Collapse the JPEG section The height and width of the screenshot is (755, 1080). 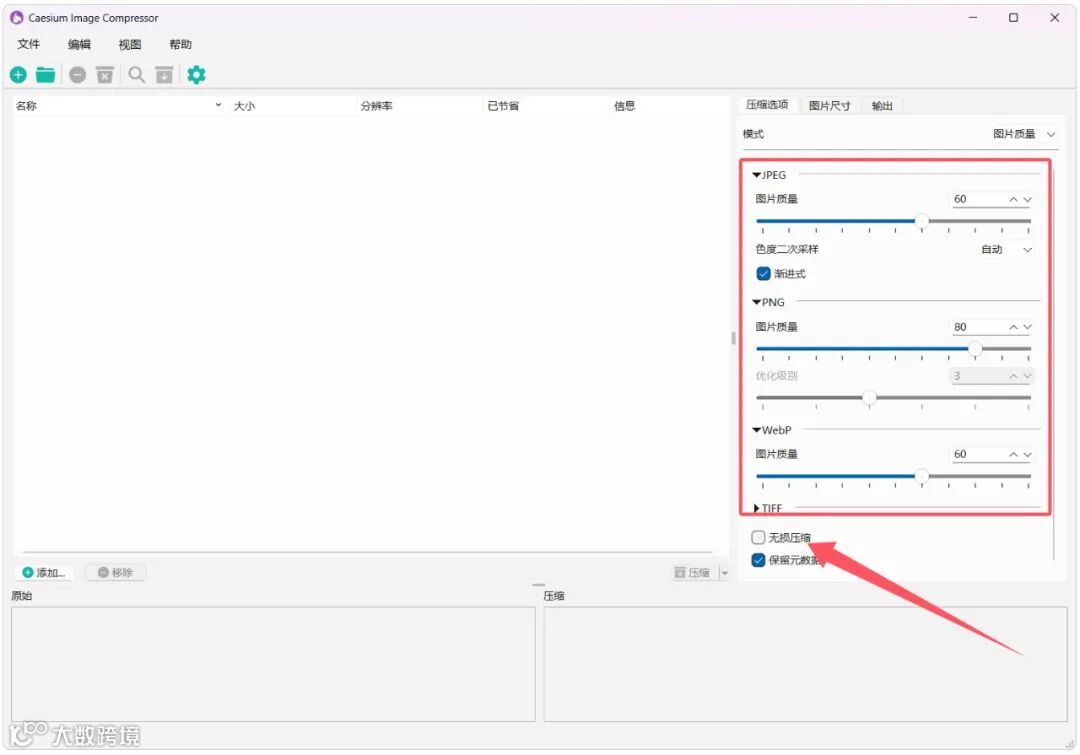tap(756, 175)
